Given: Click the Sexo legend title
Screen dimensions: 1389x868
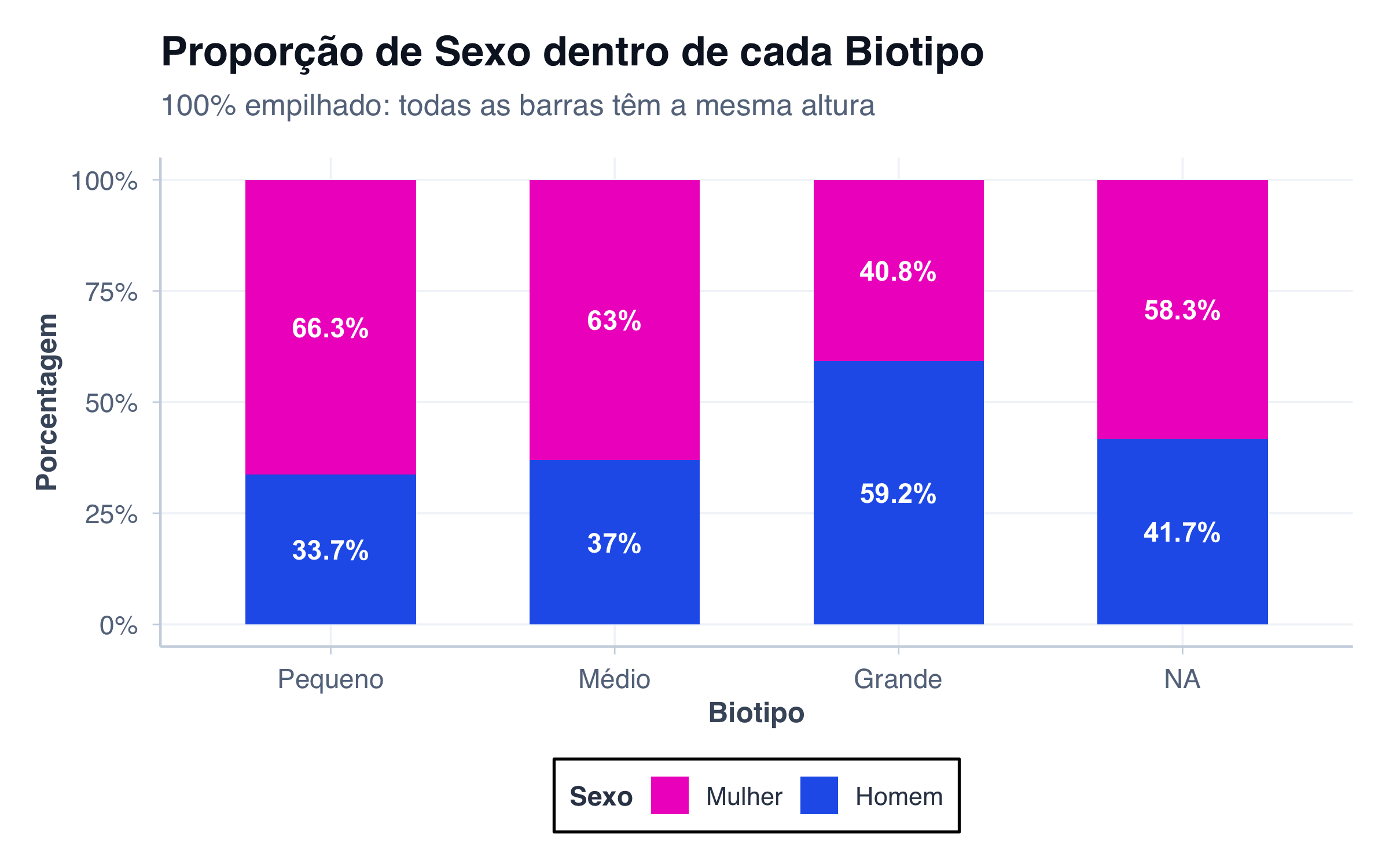Looking at the screenshot, I should [601, 797].
